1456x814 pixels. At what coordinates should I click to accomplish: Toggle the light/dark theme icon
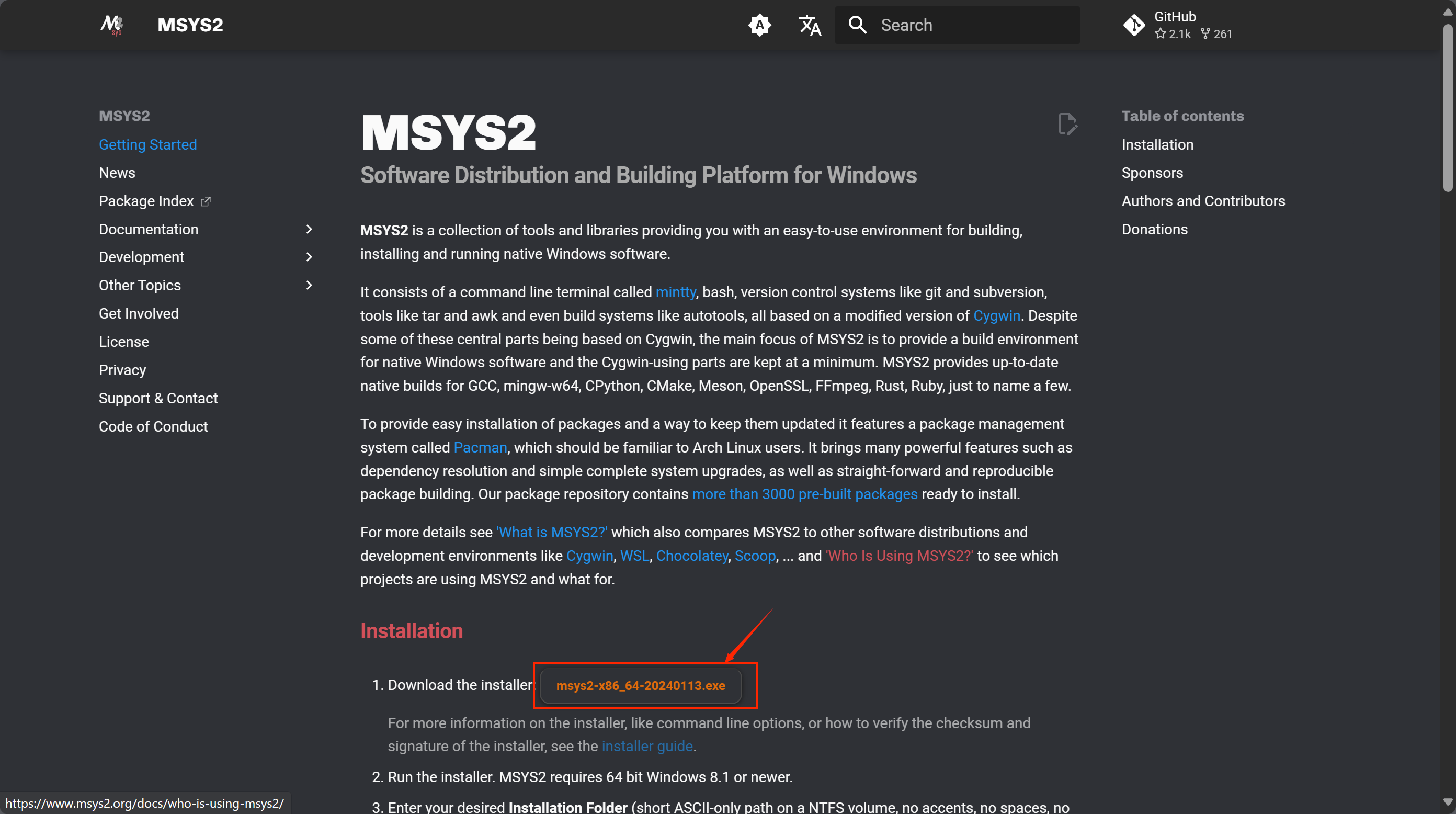pos(759,25)
